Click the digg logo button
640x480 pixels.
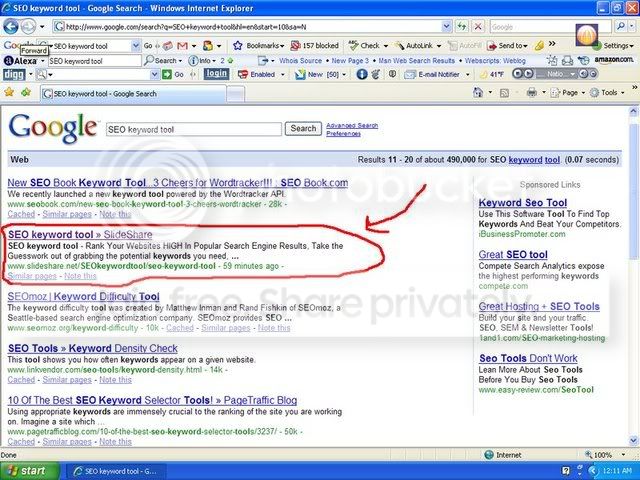point(14,75)
